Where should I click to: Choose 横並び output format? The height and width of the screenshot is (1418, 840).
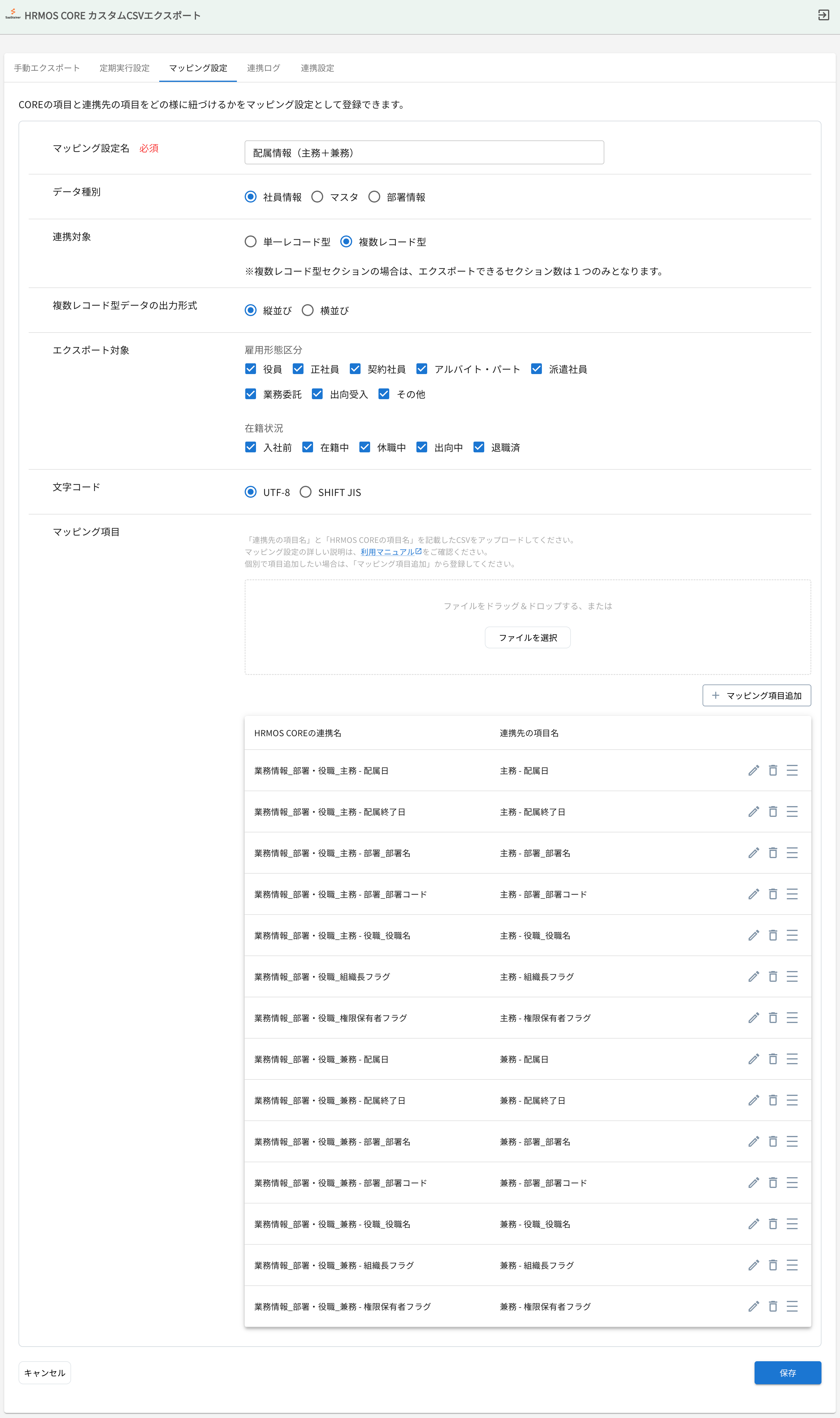308,310
